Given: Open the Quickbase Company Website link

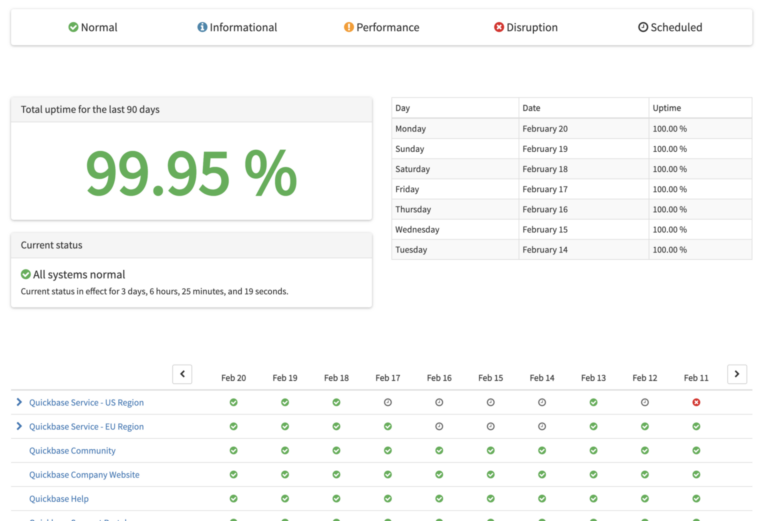Looking at the screenshot, I should coord(84,475).
